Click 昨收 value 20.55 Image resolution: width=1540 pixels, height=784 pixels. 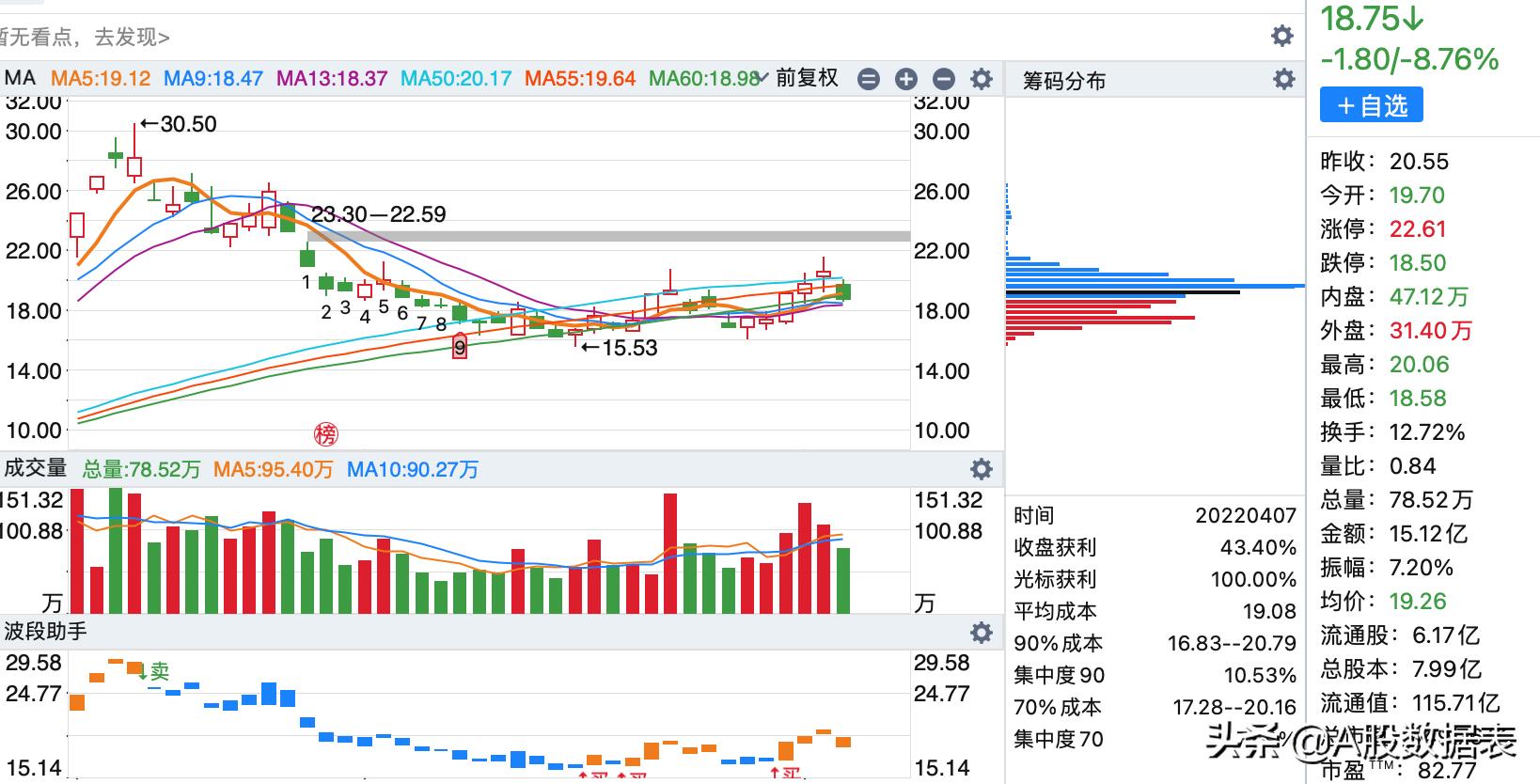click(1420, 162)
